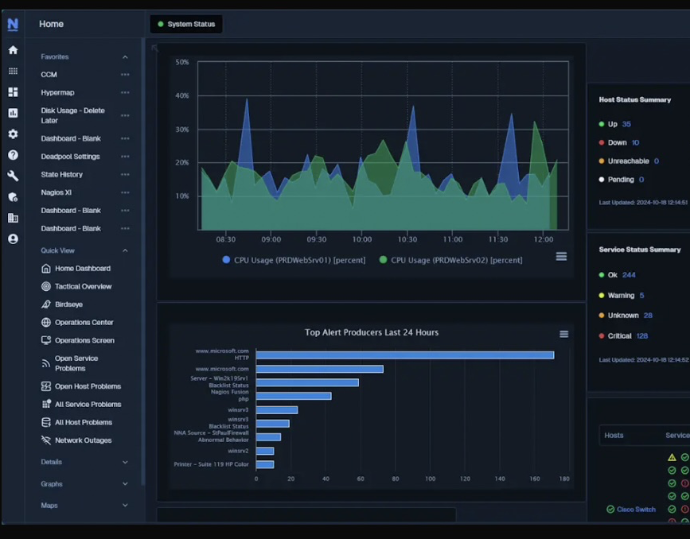Select Tactical Overview in Quick View
690x539 pixels.
tap(82, 287)
